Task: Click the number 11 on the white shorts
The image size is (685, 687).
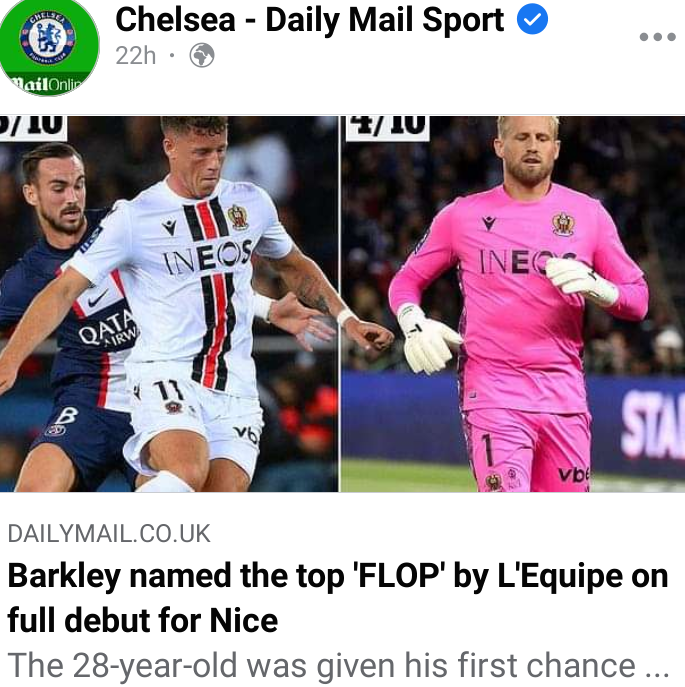Action: (168, 390)
